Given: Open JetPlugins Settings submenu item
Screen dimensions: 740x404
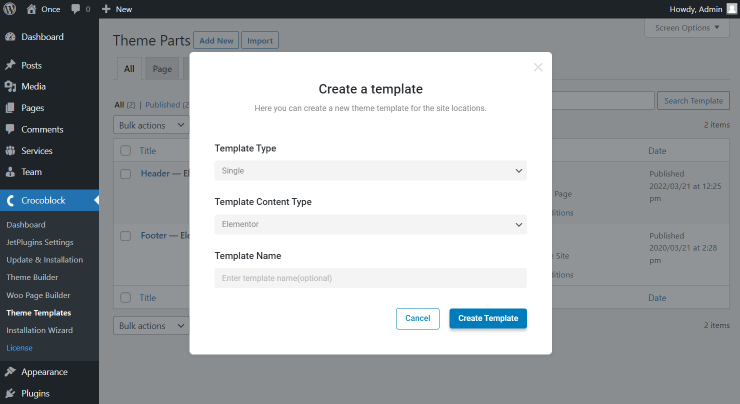Looking at the screenshot, I should (x=40, y=242).
